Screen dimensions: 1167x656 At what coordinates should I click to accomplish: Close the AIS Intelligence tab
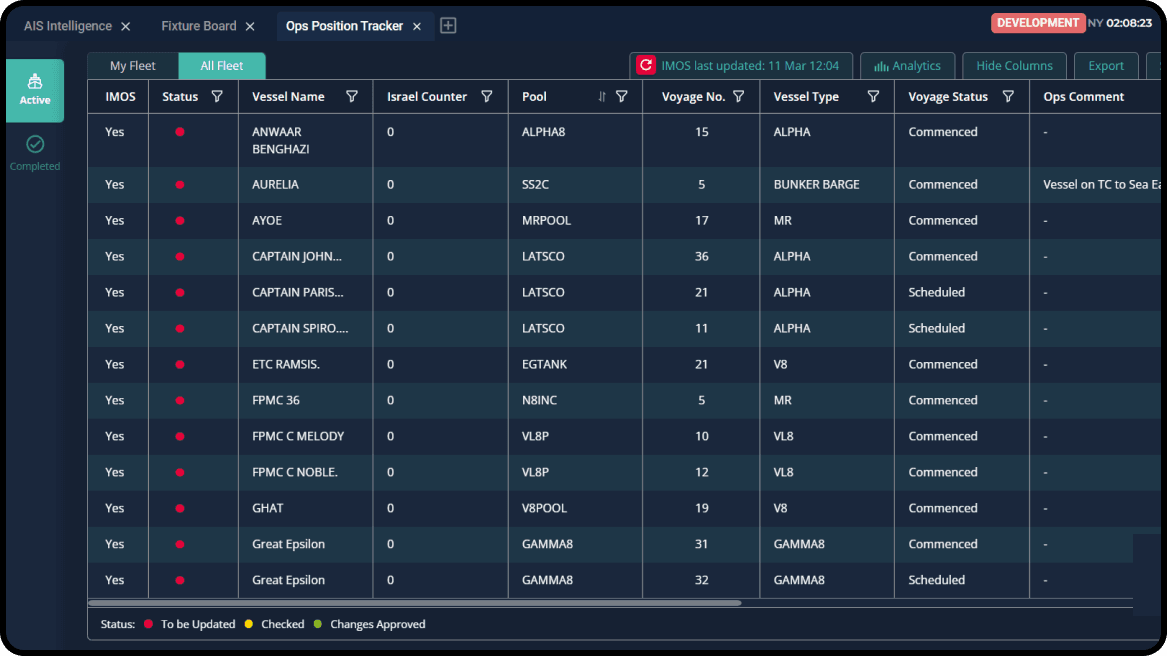[x=126, y=26]
